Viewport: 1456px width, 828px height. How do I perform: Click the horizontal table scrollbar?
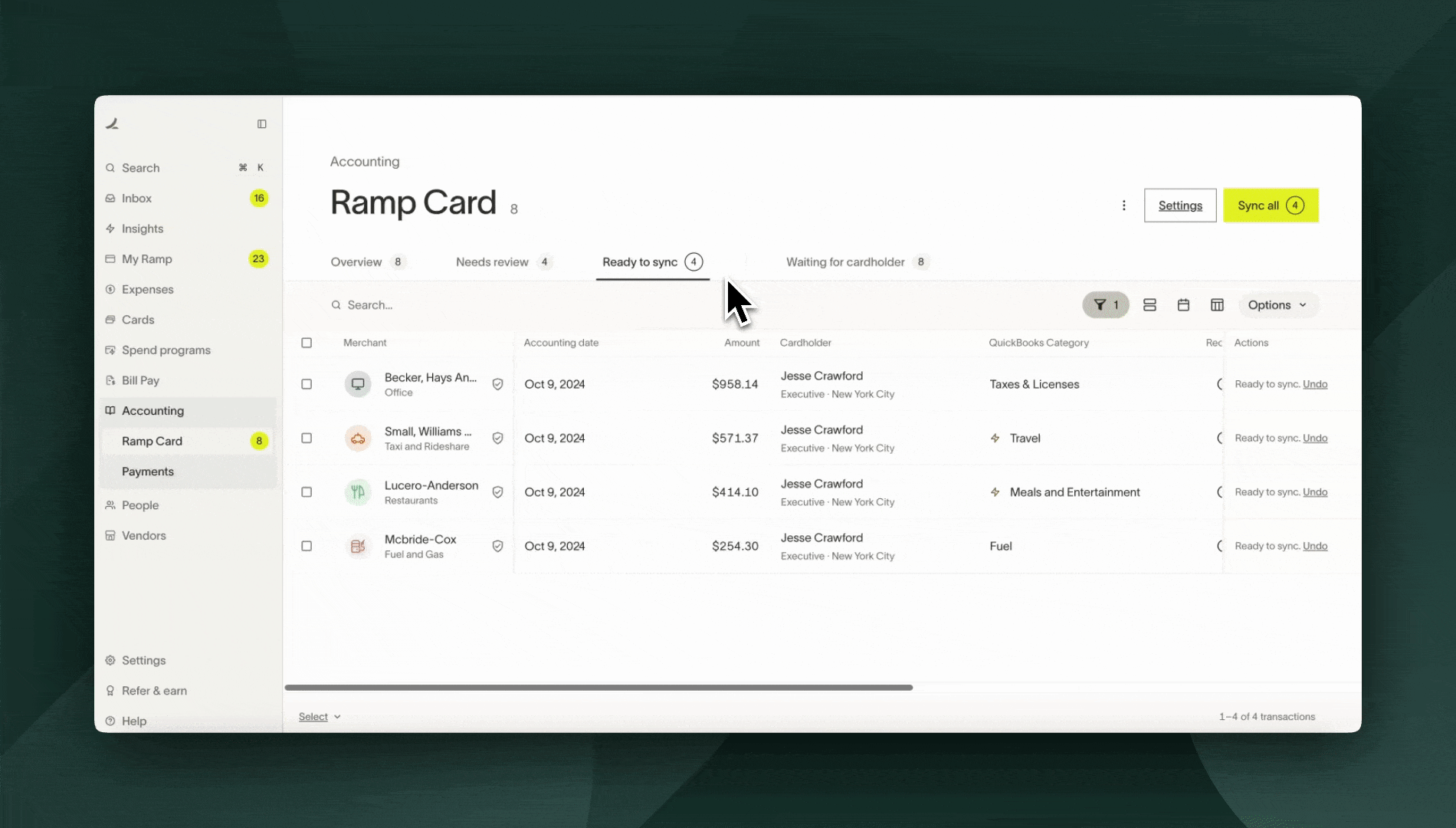pos(598,688)
